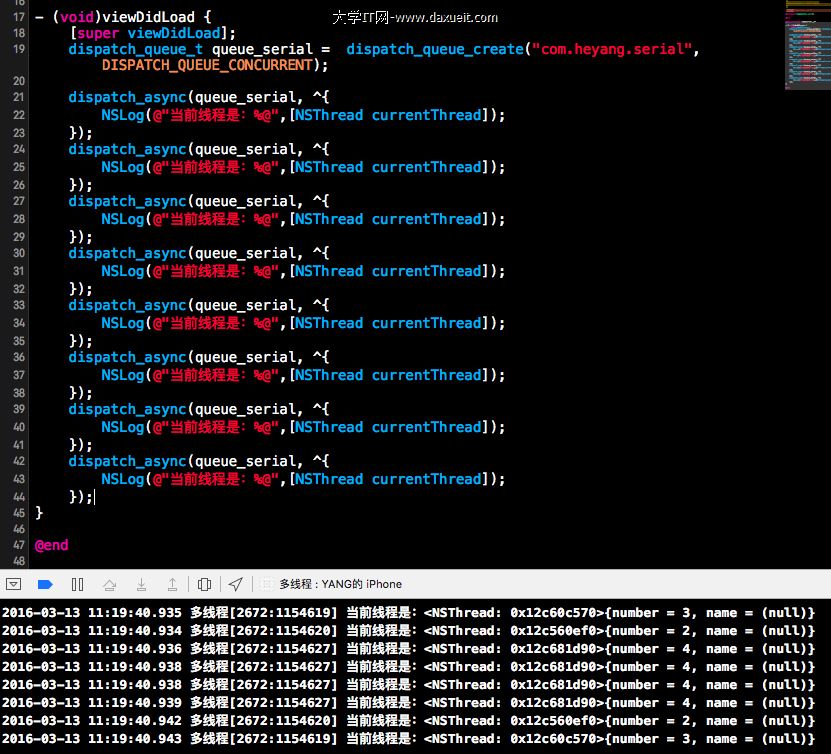Click the Simulate Location arrow icon
The height and width of the screenshot is (754, 831).
coord(235,584)
